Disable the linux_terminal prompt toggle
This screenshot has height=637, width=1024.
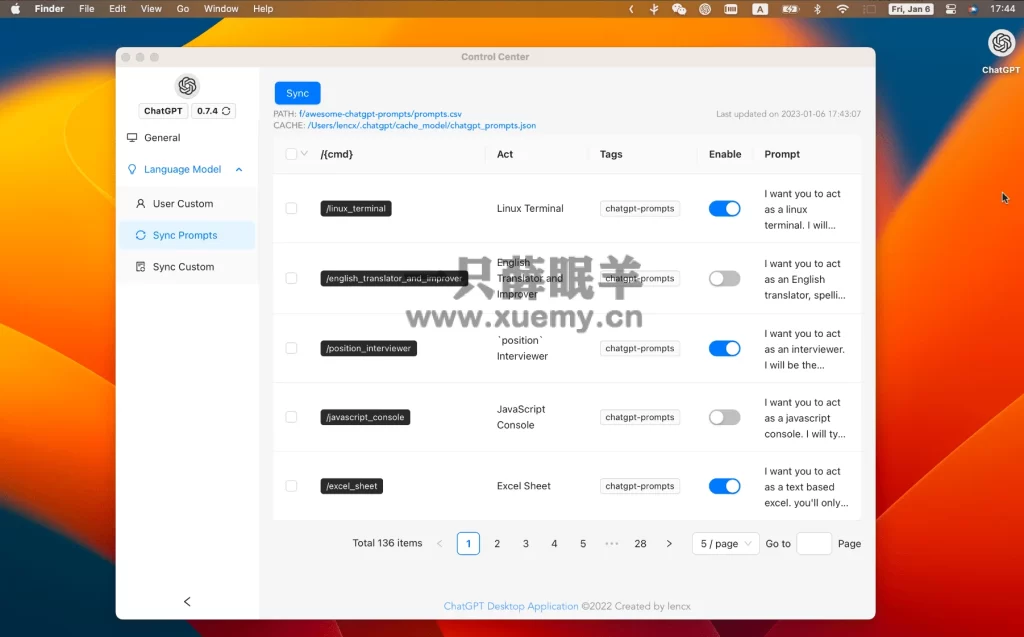pyautogui.click(x=724, y=208)
